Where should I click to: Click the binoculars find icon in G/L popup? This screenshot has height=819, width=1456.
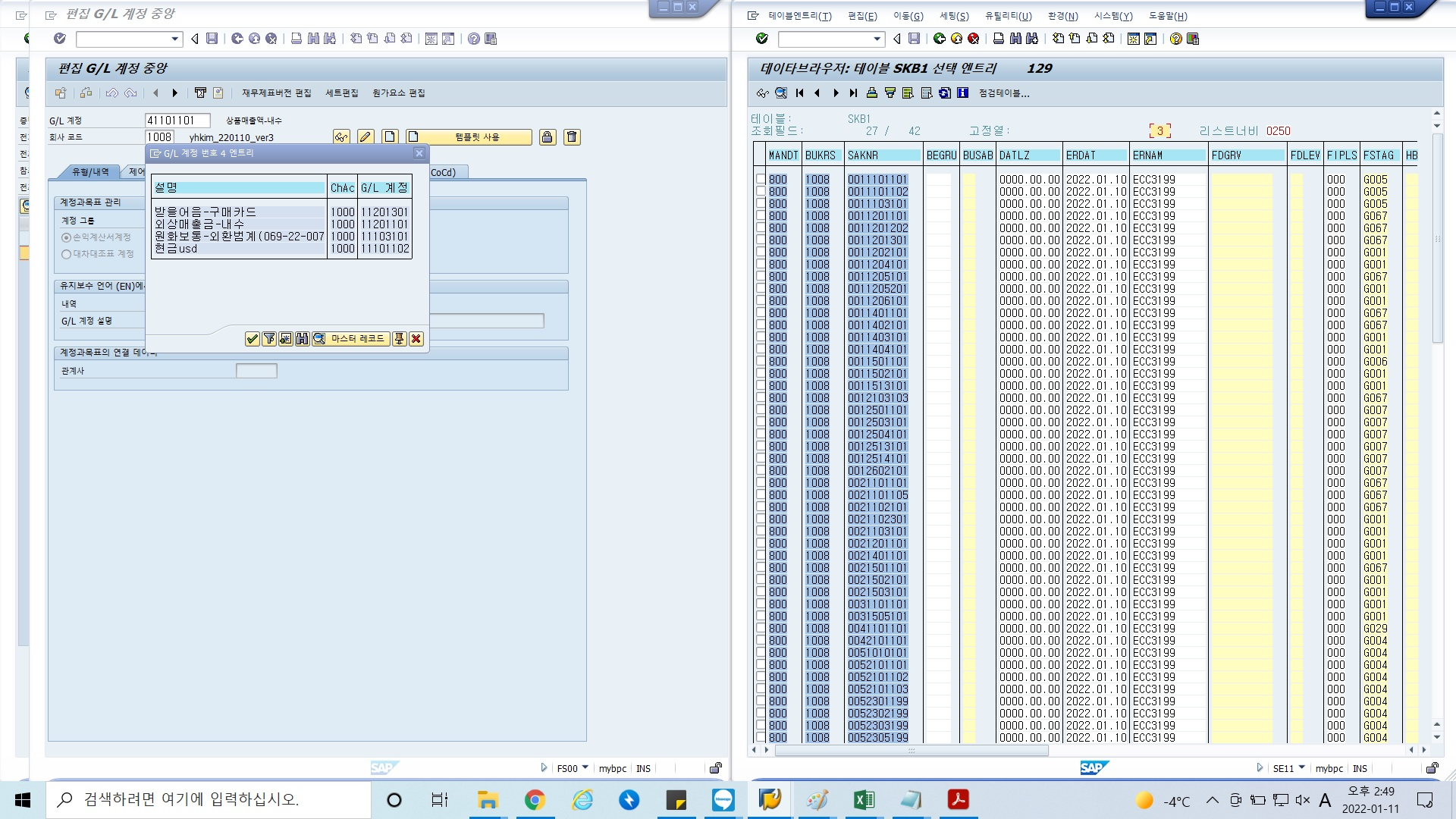[303, 339]
